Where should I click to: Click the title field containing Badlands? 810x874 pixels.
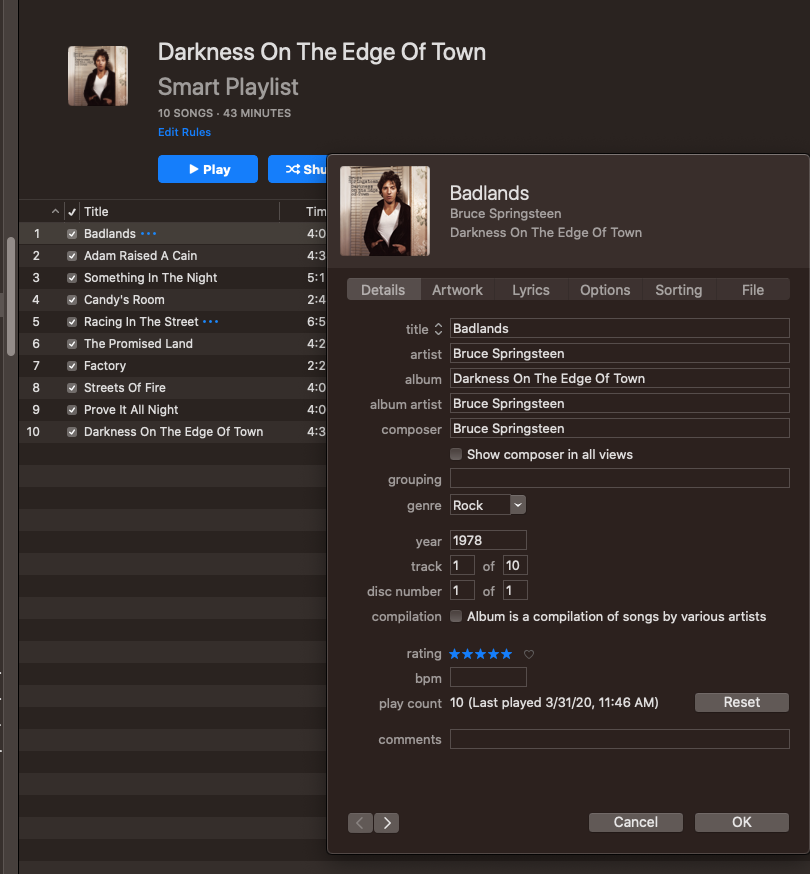(619, 328)
